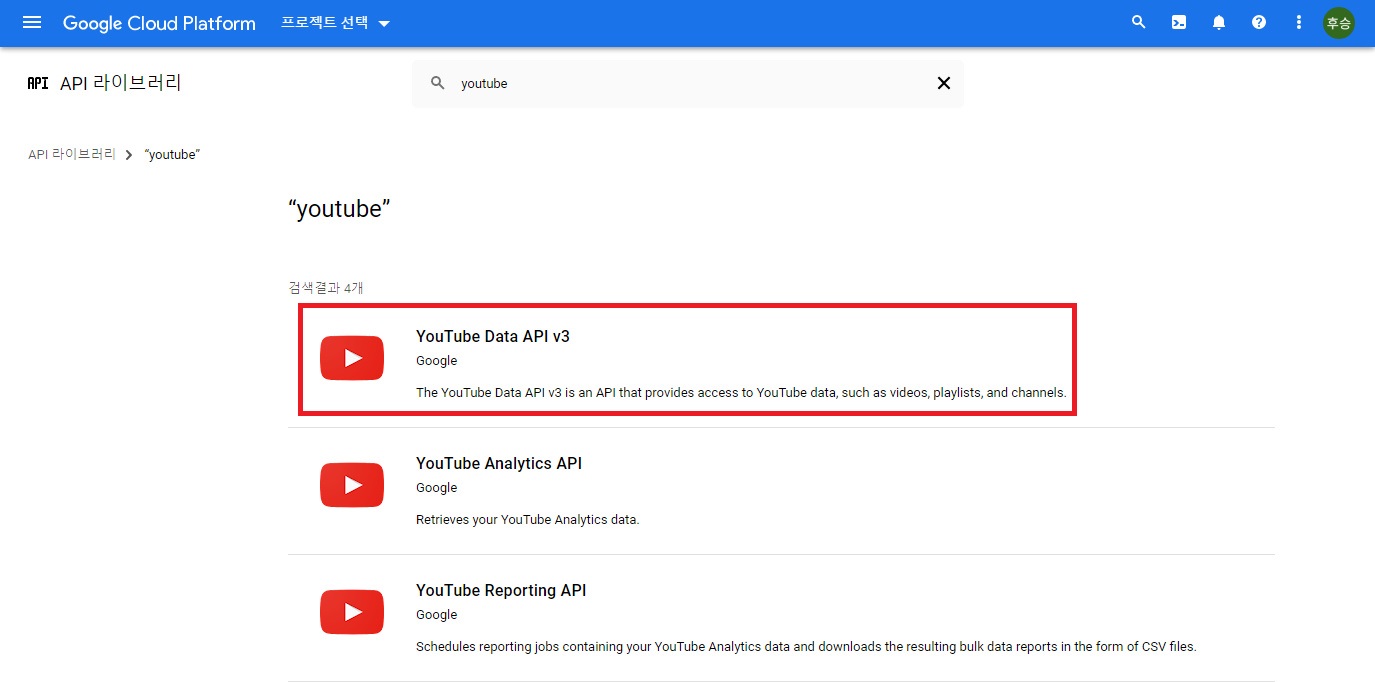Click the API 라이브러리 page title
This screenshot has height=682, width=1375.
121,83
